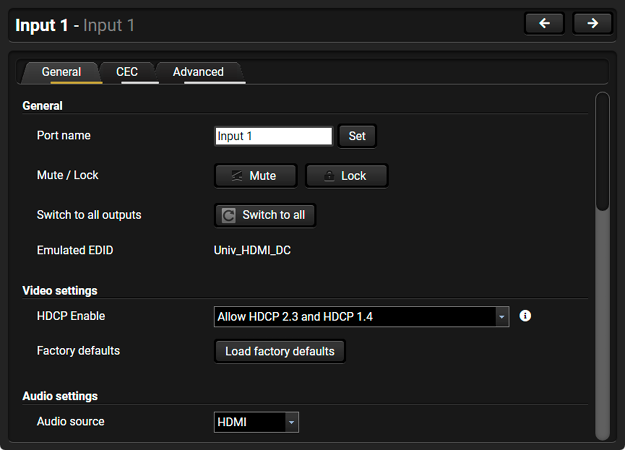Click the info icon beside HDCP Enable
The width and height of the screenshot is (625, 450).
pyautogui.click(x=526, y=316)
